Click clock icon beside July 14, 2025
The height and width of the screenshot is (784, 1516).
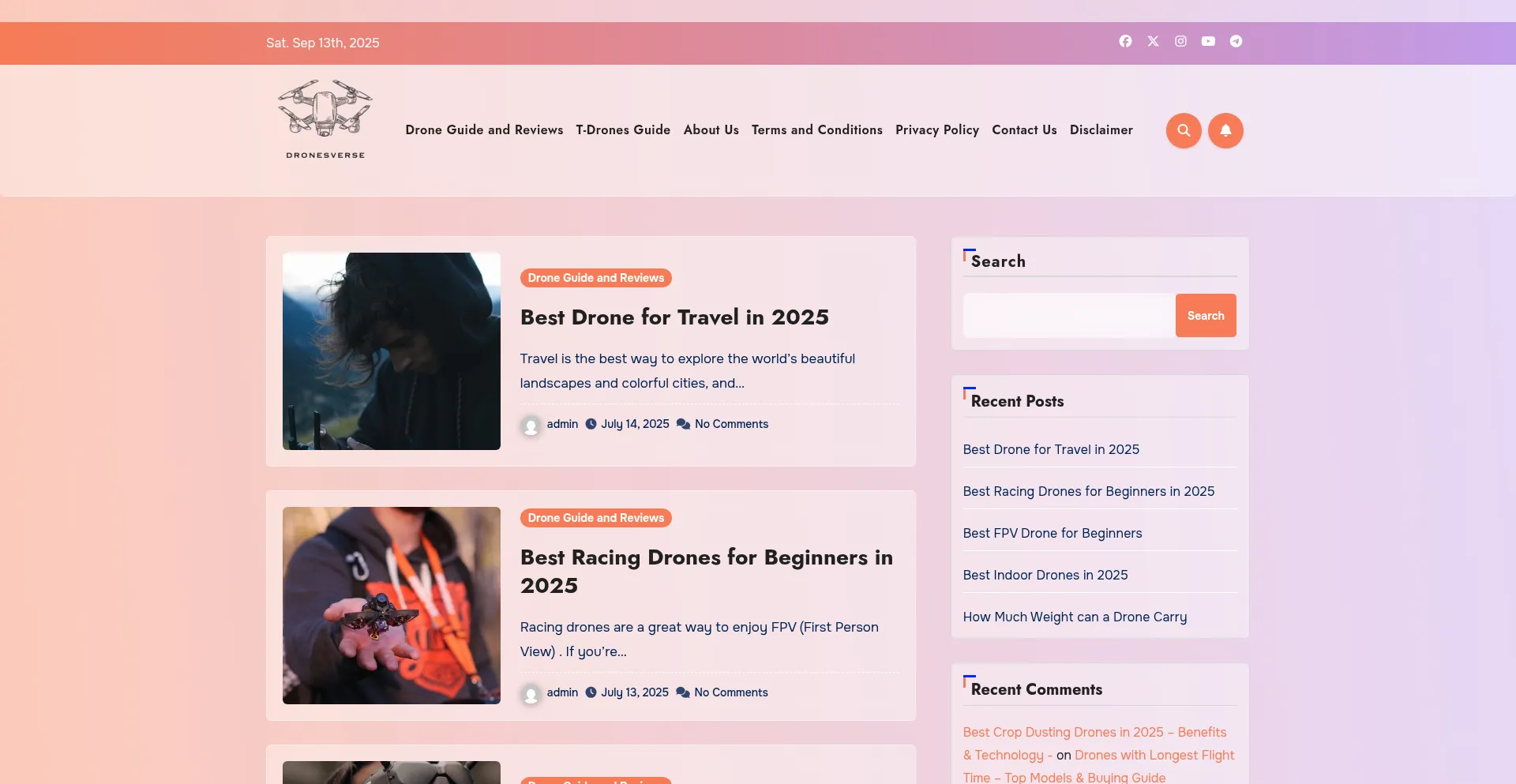click(591, 424)
